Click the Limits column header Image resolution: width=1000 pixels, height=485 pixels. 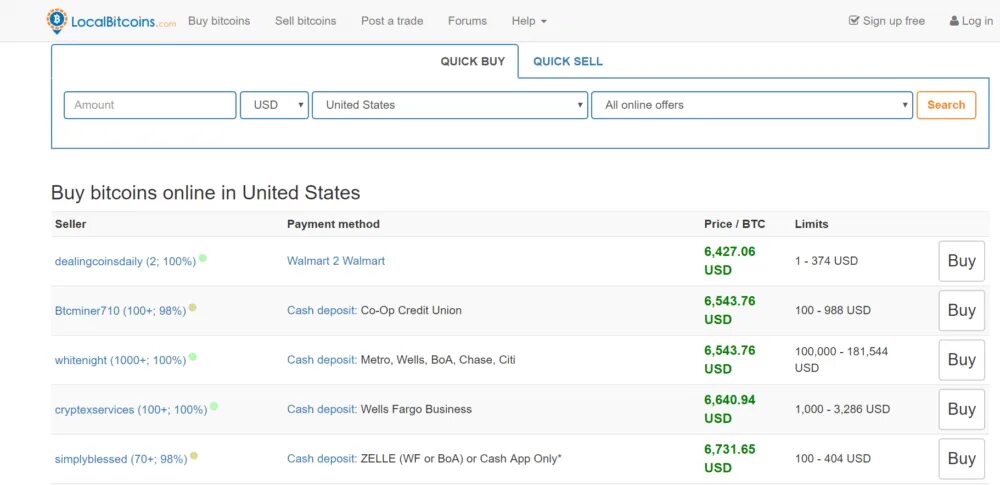811,224
